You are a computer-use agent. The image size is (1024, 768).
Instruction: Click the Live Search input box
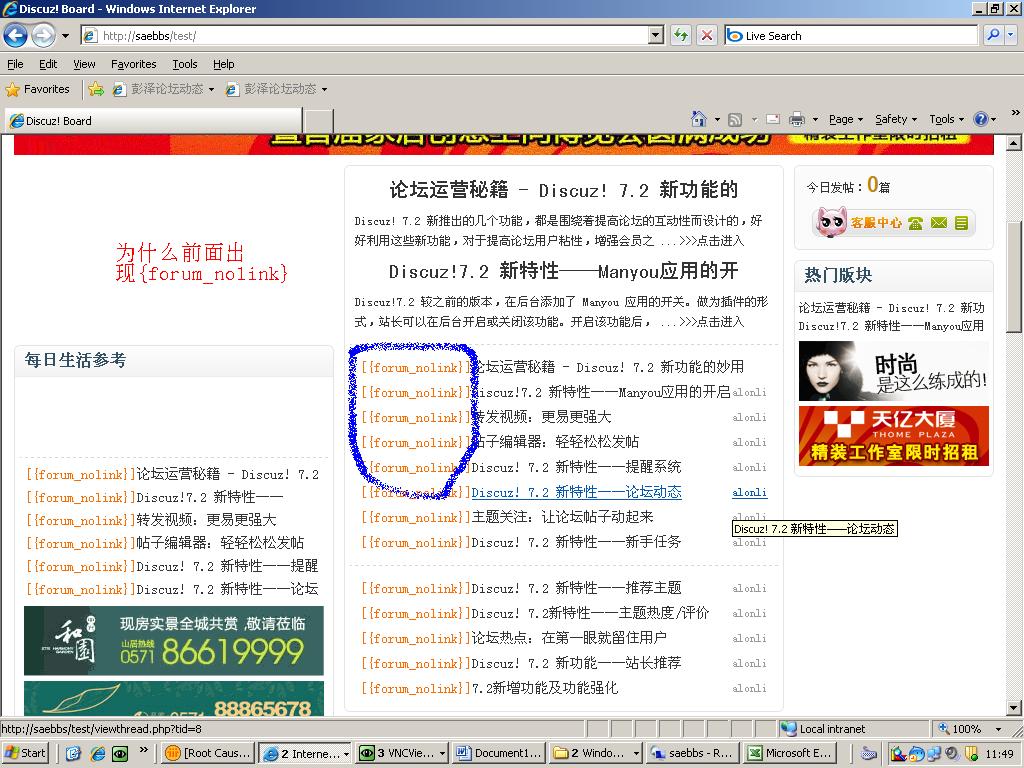click(x=850, y=36)
